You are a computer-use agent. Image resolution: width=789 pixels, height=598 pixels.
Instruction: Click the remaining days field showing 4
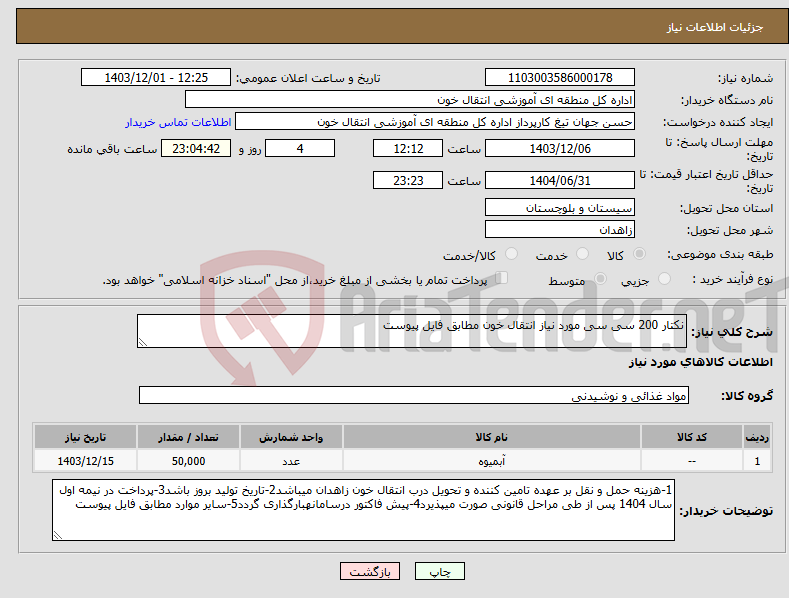pyautogui.click(x=300, y=148)
